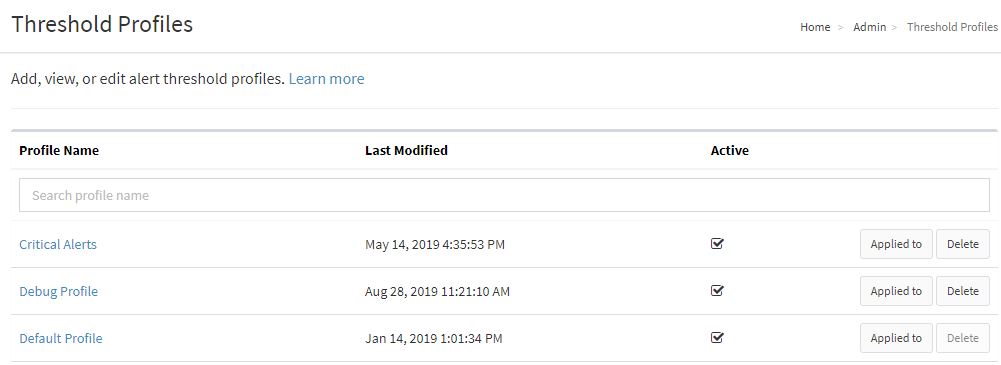Open the Debug Profile link
The width and height of the screenshot is (1001, 365).
tap(59, 292)
